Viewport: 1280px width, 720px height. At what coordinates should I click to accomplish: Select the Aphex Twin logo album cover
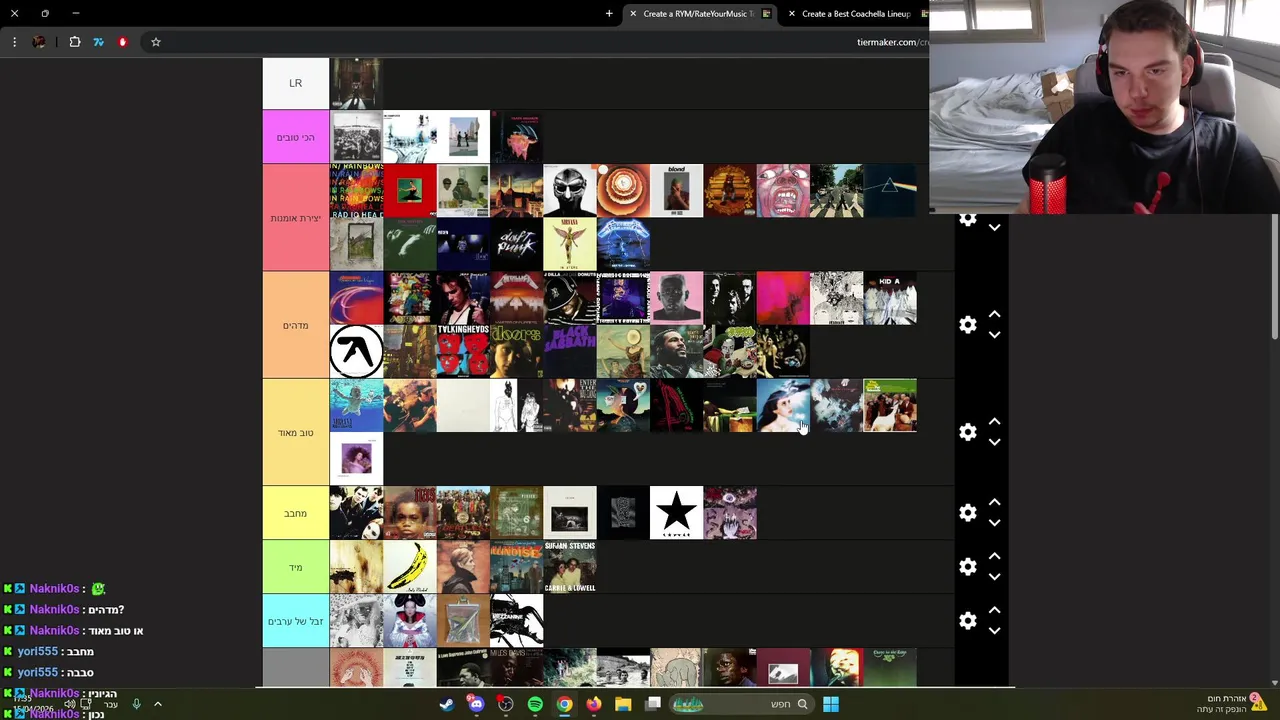pyautogui.click(x=357, y=352)
